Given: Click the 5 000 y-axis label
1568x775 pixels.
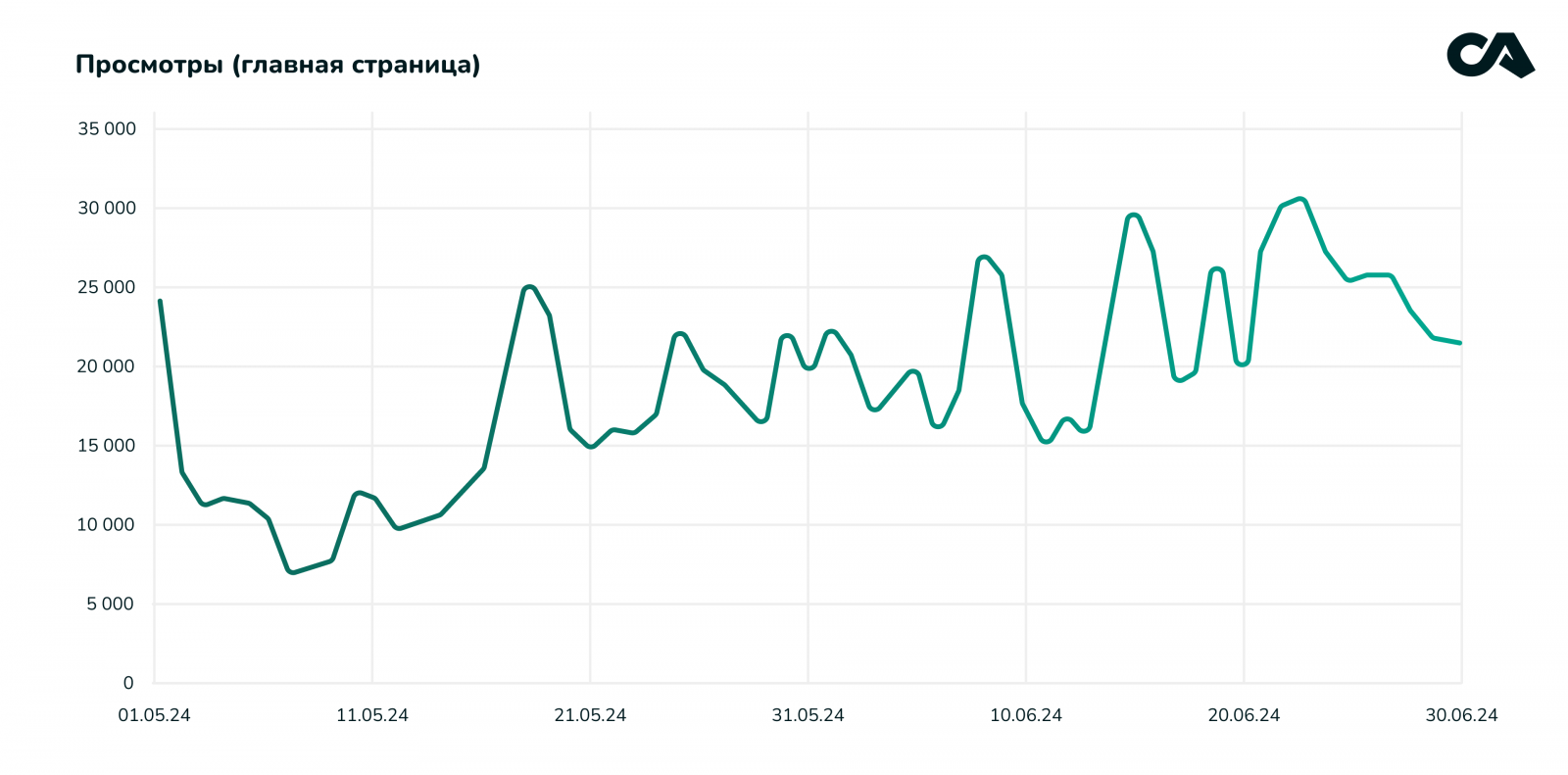Looking at the screenshot, I should coord(110,605).
